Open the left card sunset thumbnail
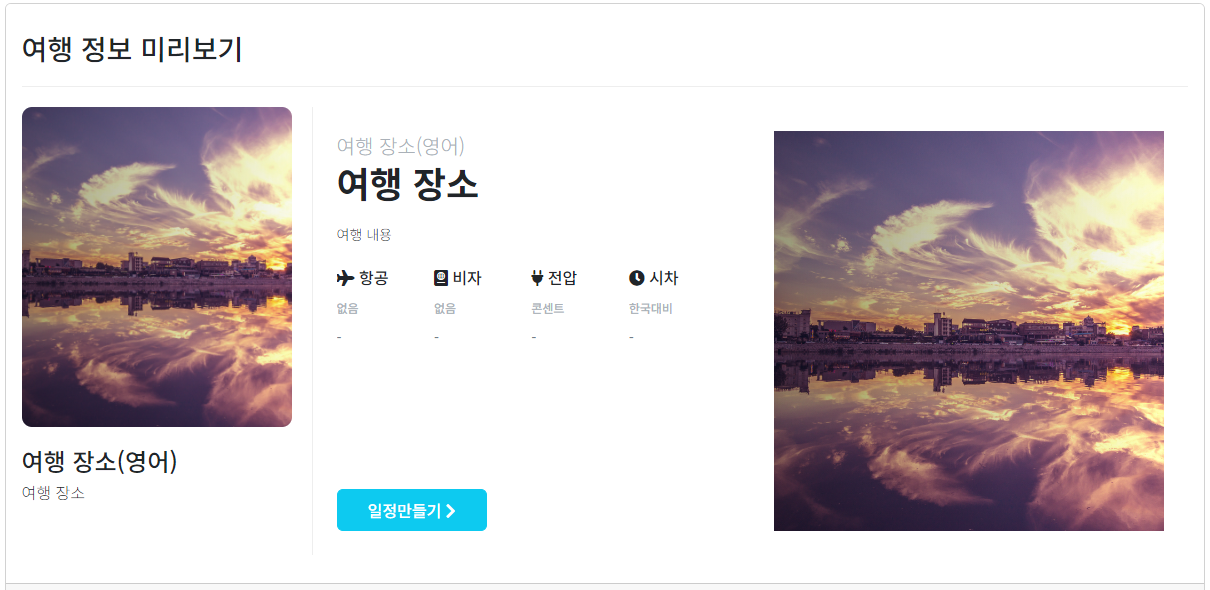Screen dimensions: 1210x590 [157, 267]
